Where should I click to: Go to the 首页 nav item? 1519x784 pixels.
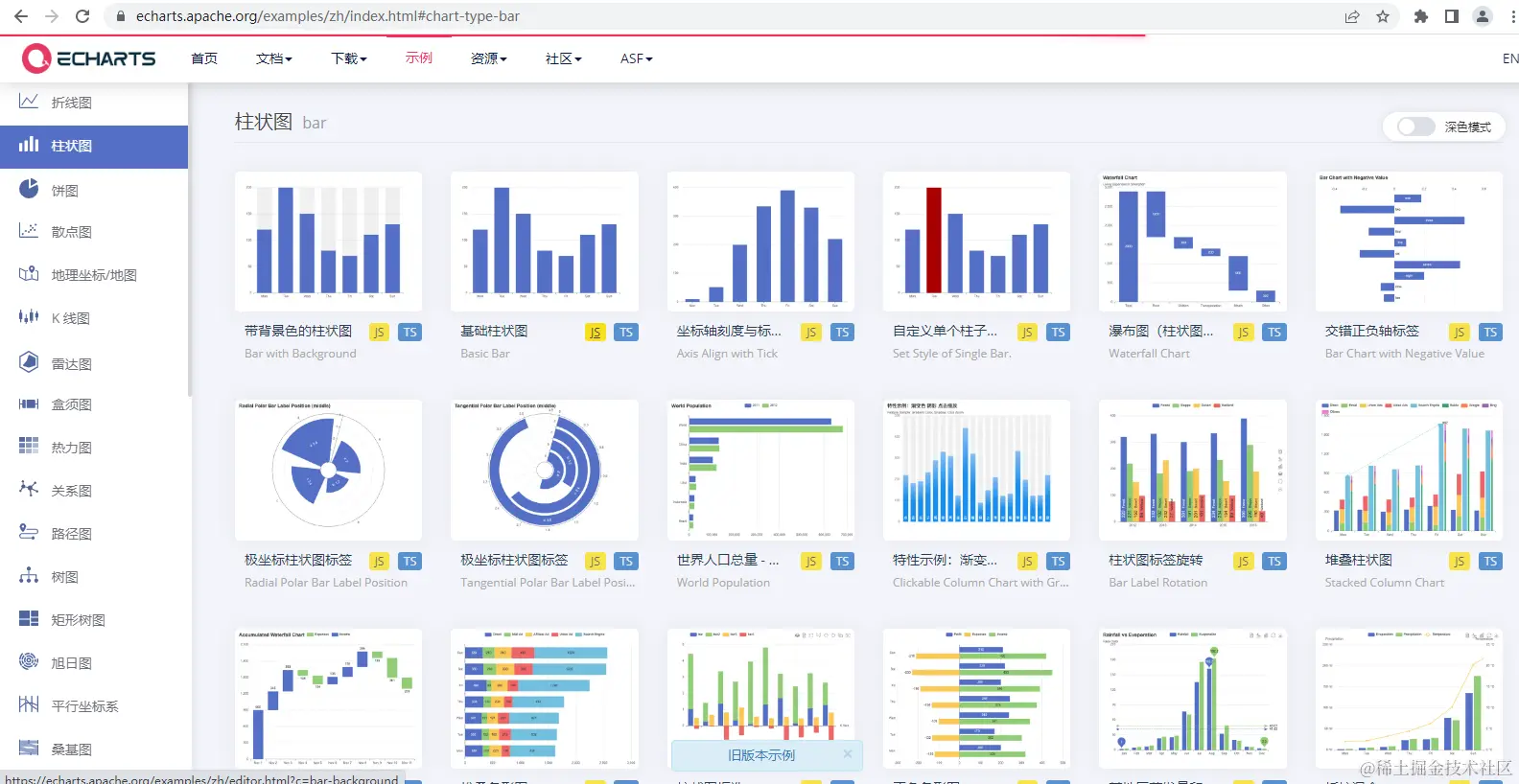204,58
